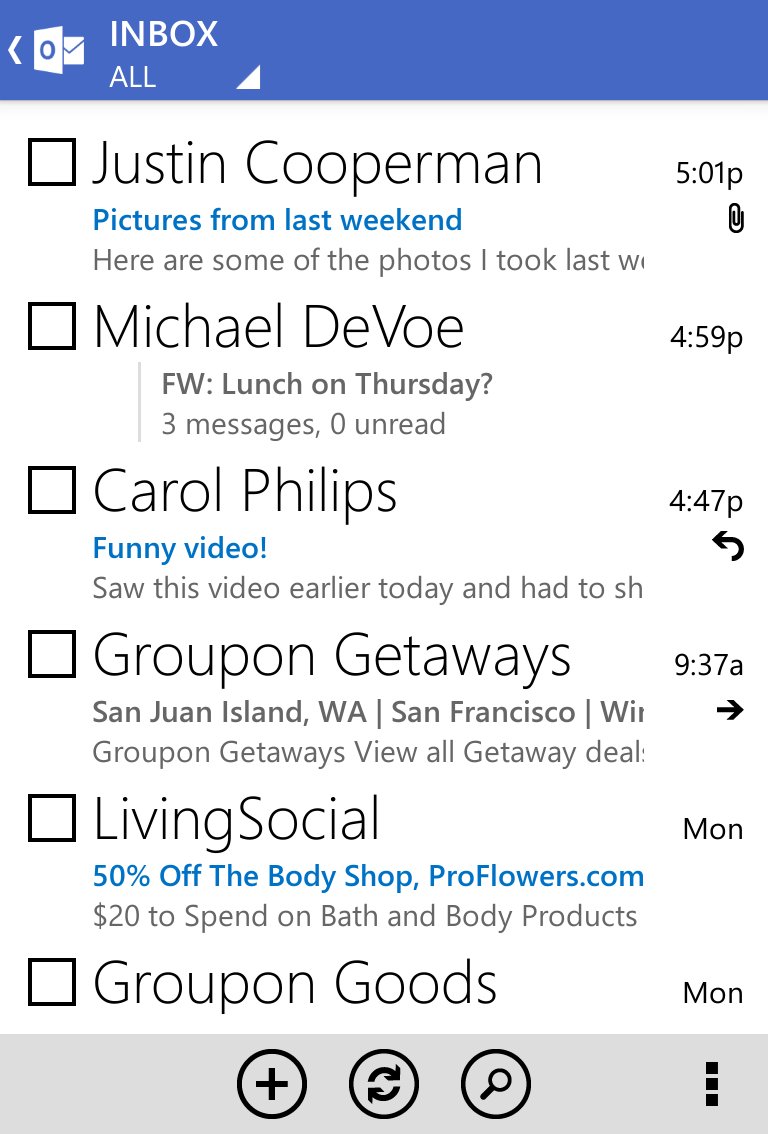The width and height of the screenshot is (768, 1134).
Task: Tap the new email plus icon
Action: click(272, 1084)
